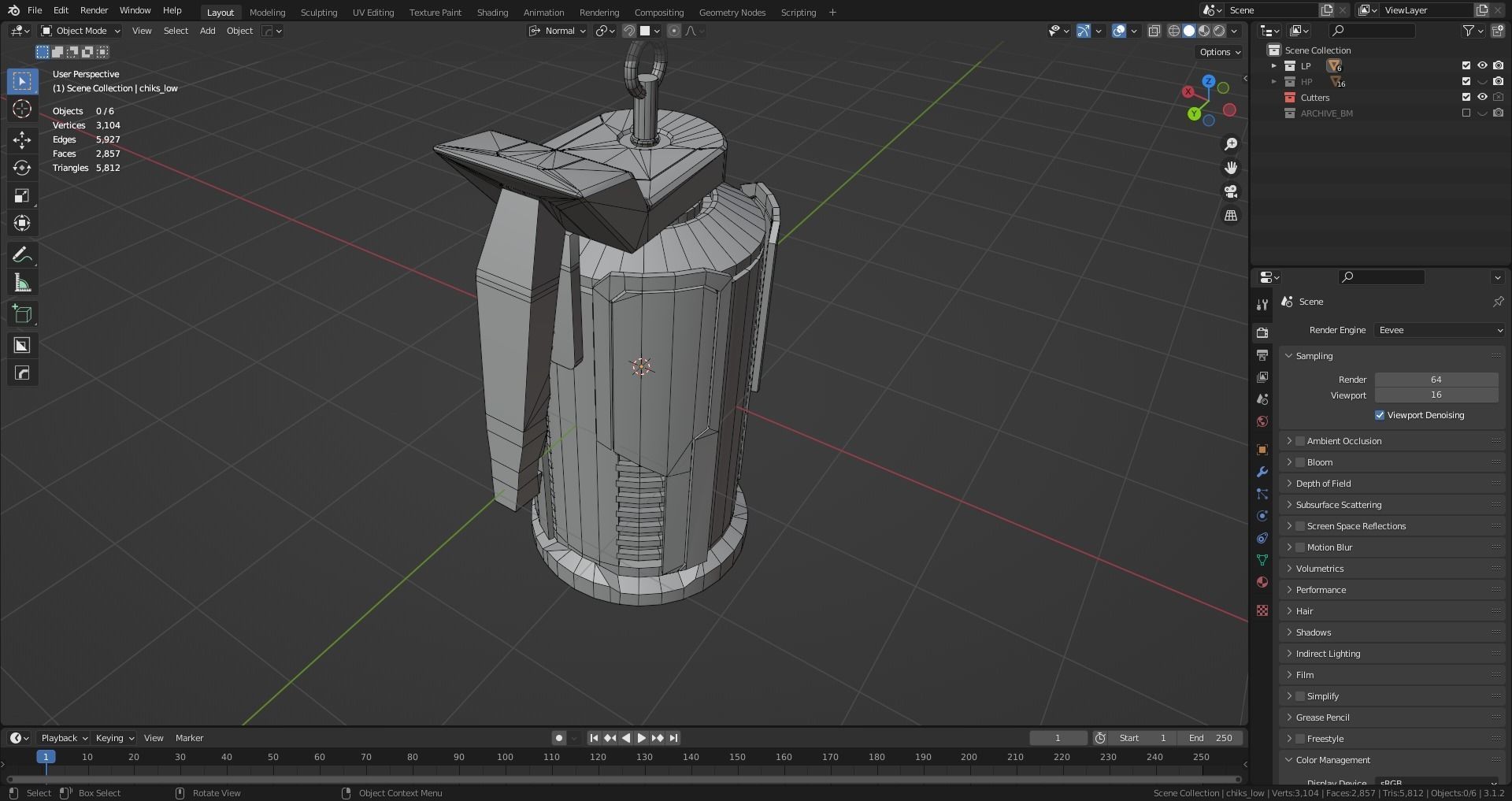Click the Blender logo menu icon

pos(13,10)
